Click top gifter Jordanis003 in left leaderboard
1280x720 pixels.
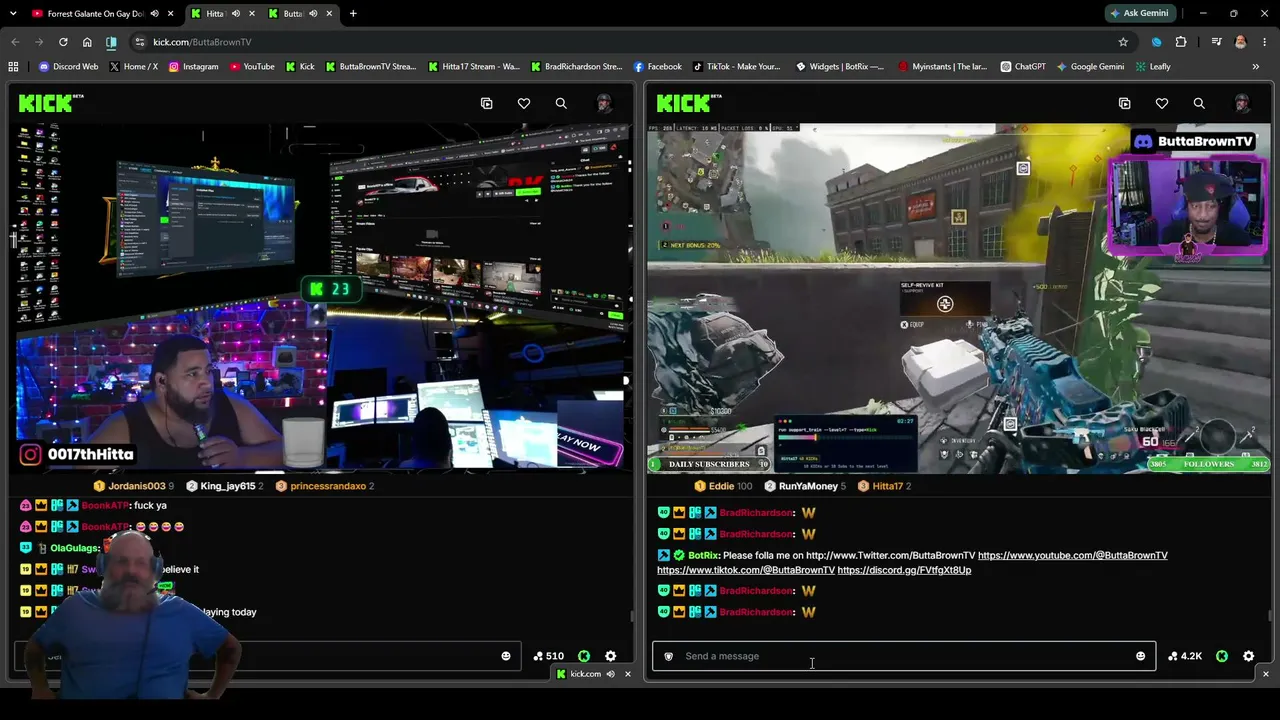click(134, 486)
